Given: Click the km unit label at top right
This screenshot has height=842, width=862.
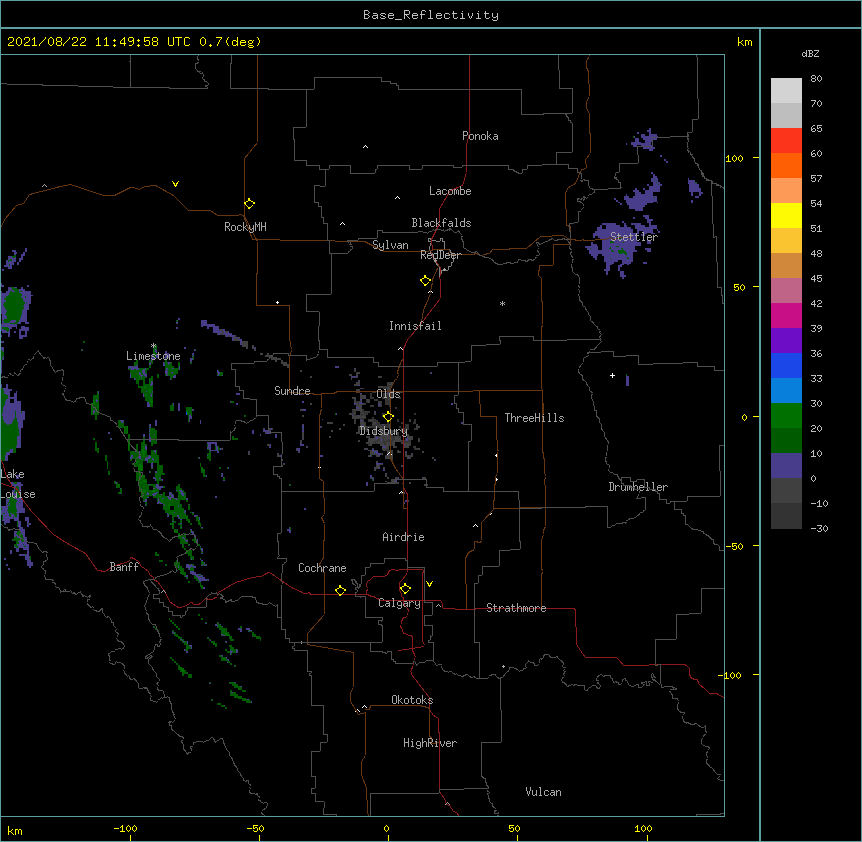Looking at the screenshot, I should [744, 42].
